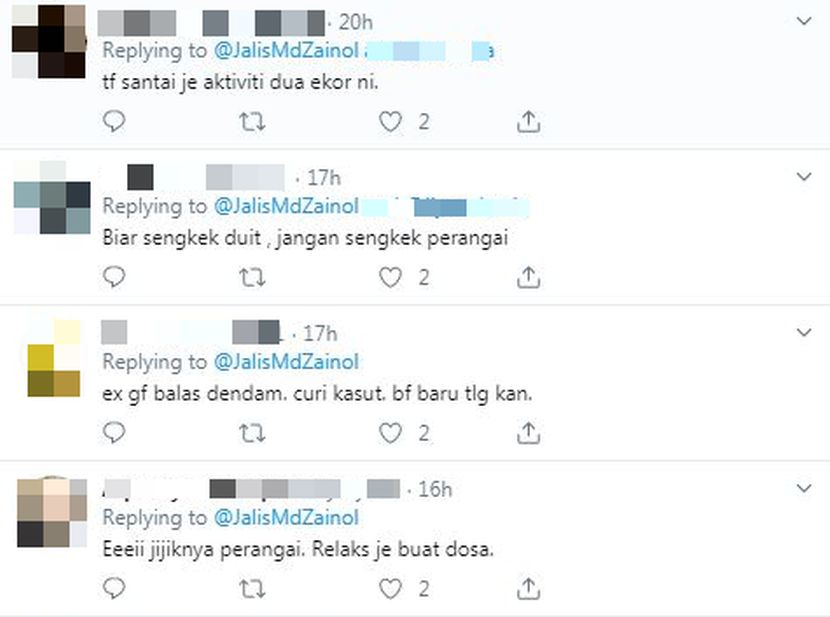Like the 'ex gf balas dendam' tweet
Screen dimensions: 830x617
pyautogui.click(x=390, y=433)
